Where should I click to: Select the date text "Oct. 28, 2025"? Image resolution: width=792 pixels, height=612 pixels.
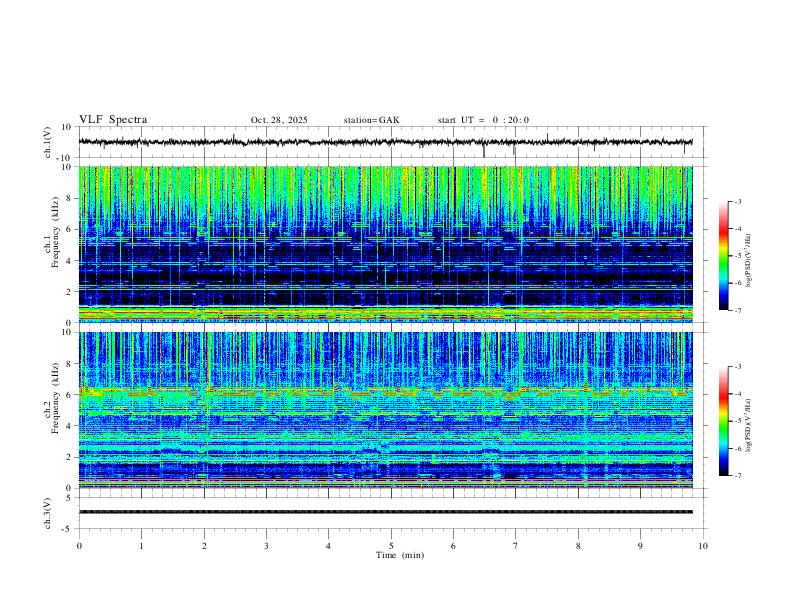click(x=279, y=120)
